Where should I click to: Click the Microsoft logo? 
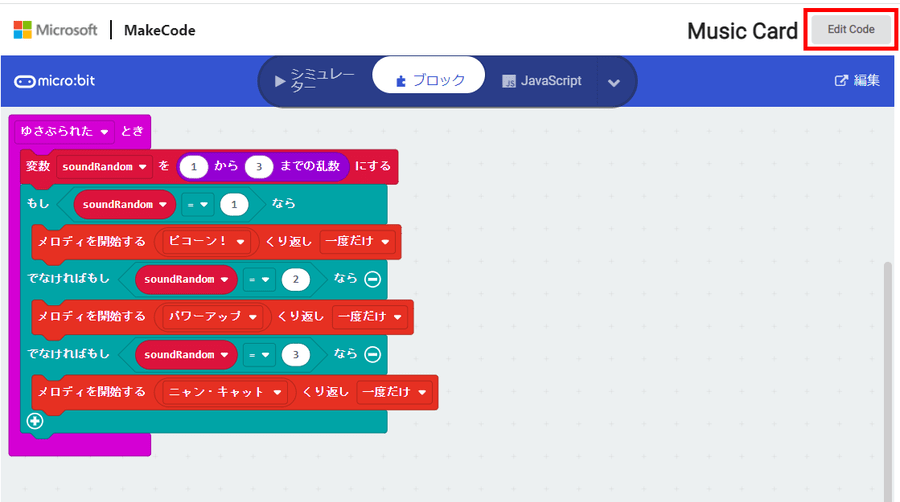pos(56,30)
